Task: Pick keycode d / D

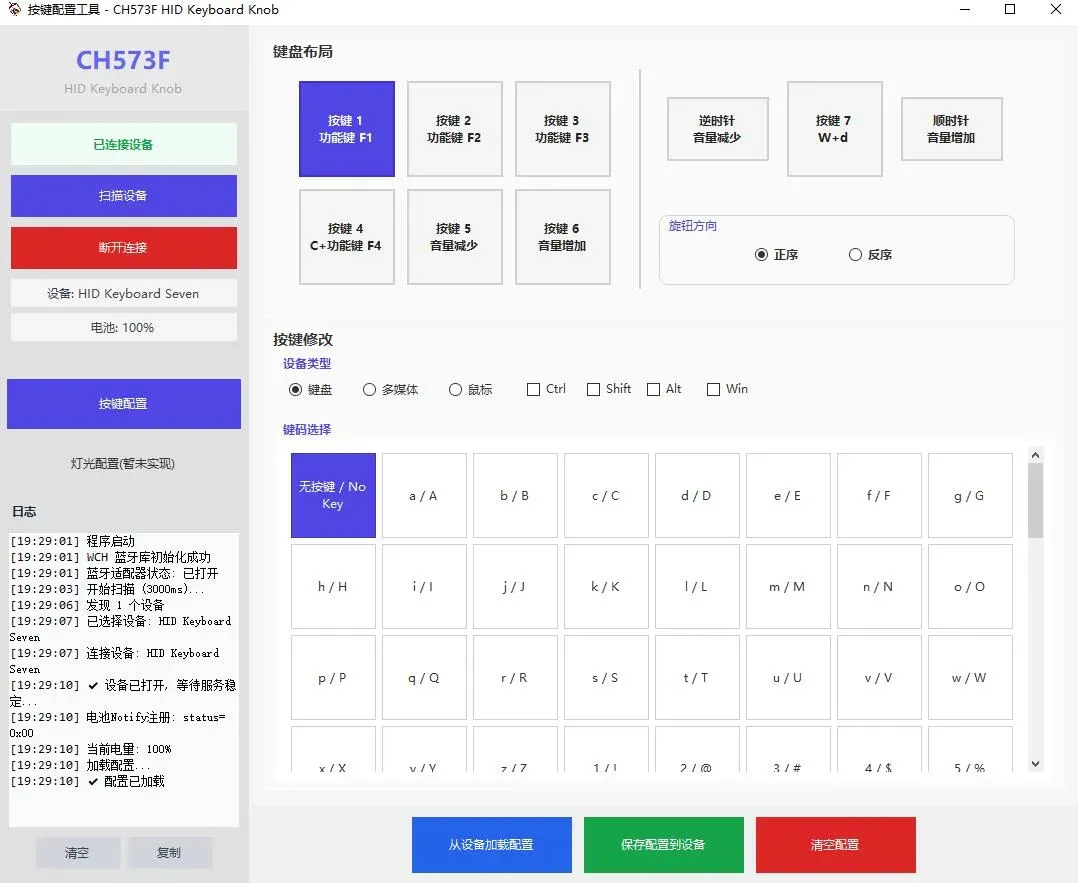Action: (697, 495)
